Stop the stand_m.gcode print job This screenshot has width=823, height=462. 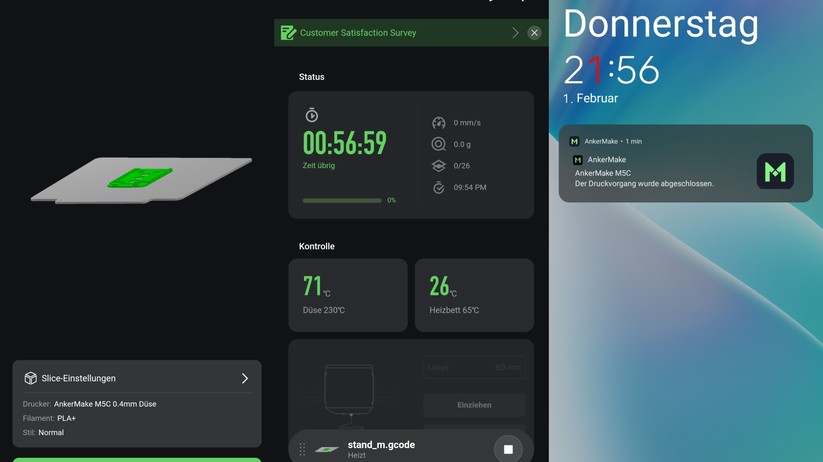[508, 449]
